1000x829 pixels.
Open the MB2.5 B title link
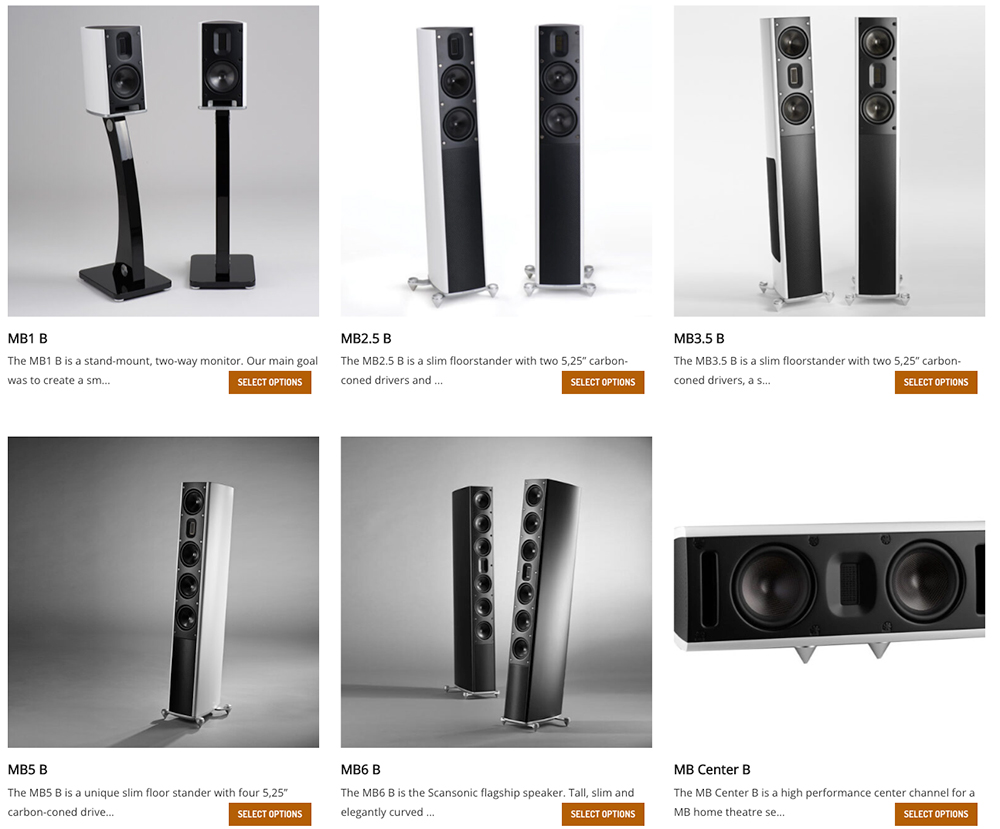(x=366, y=339)
